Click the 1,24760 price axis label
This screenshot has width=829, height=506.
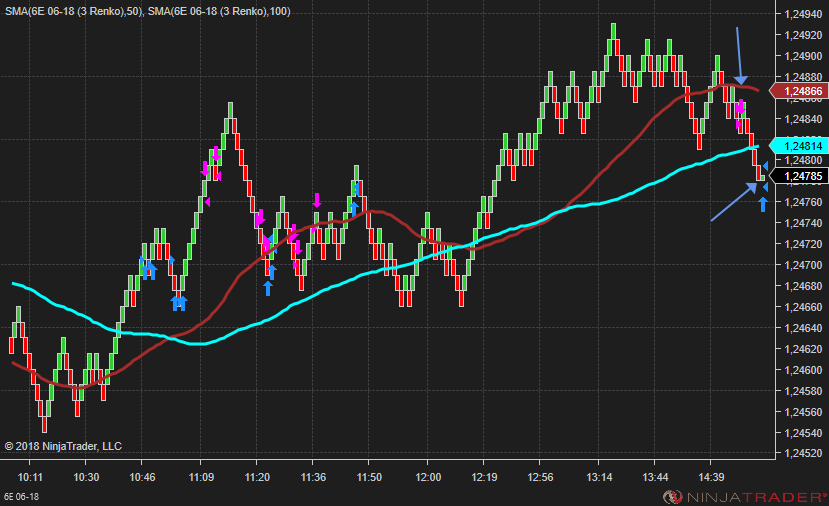[804, 203]
